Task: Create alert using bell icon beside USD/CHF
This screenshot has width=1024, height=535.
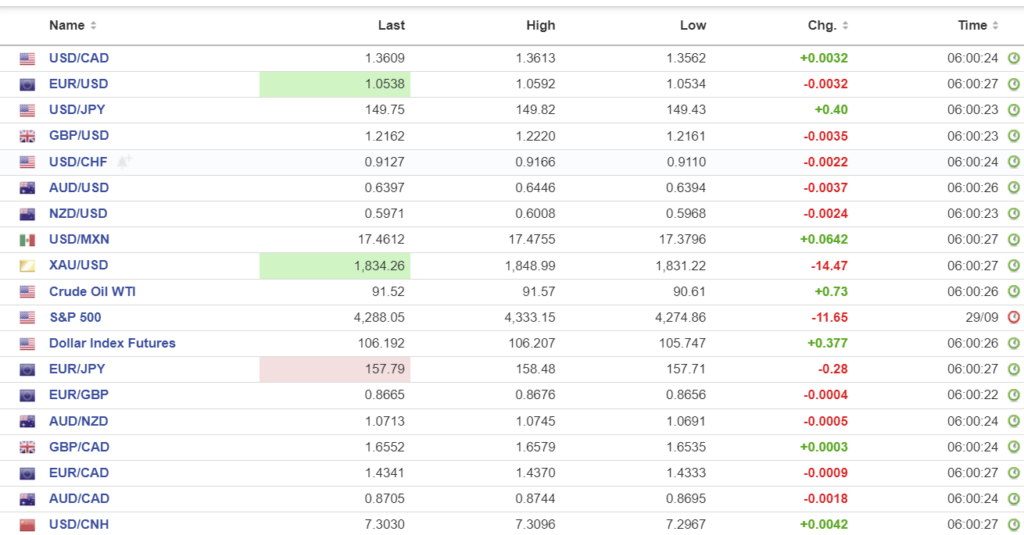Action: click(x=125, y=161)
